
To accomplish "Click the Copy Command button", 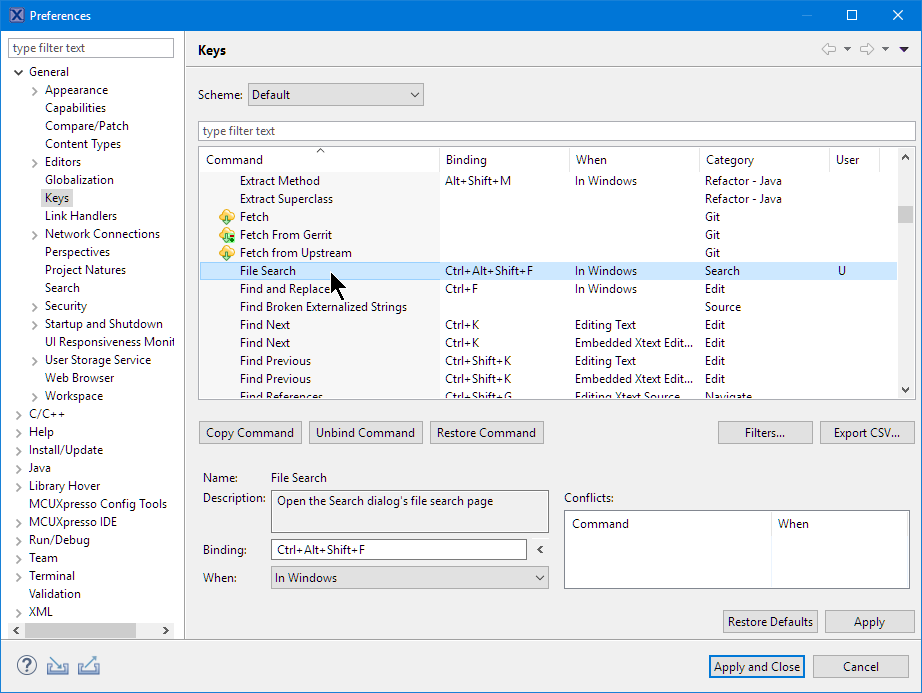I will [250, 433].
